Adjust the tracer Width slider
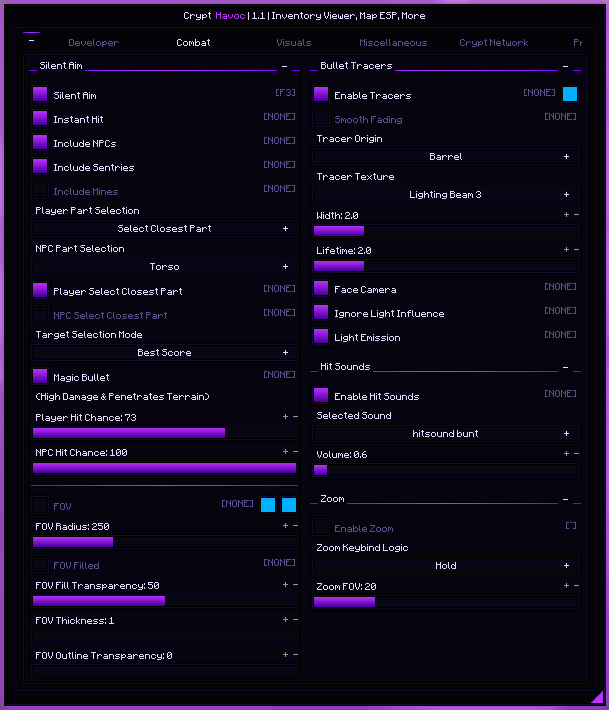This screenshot has width=609, height=710. point(446,231)
